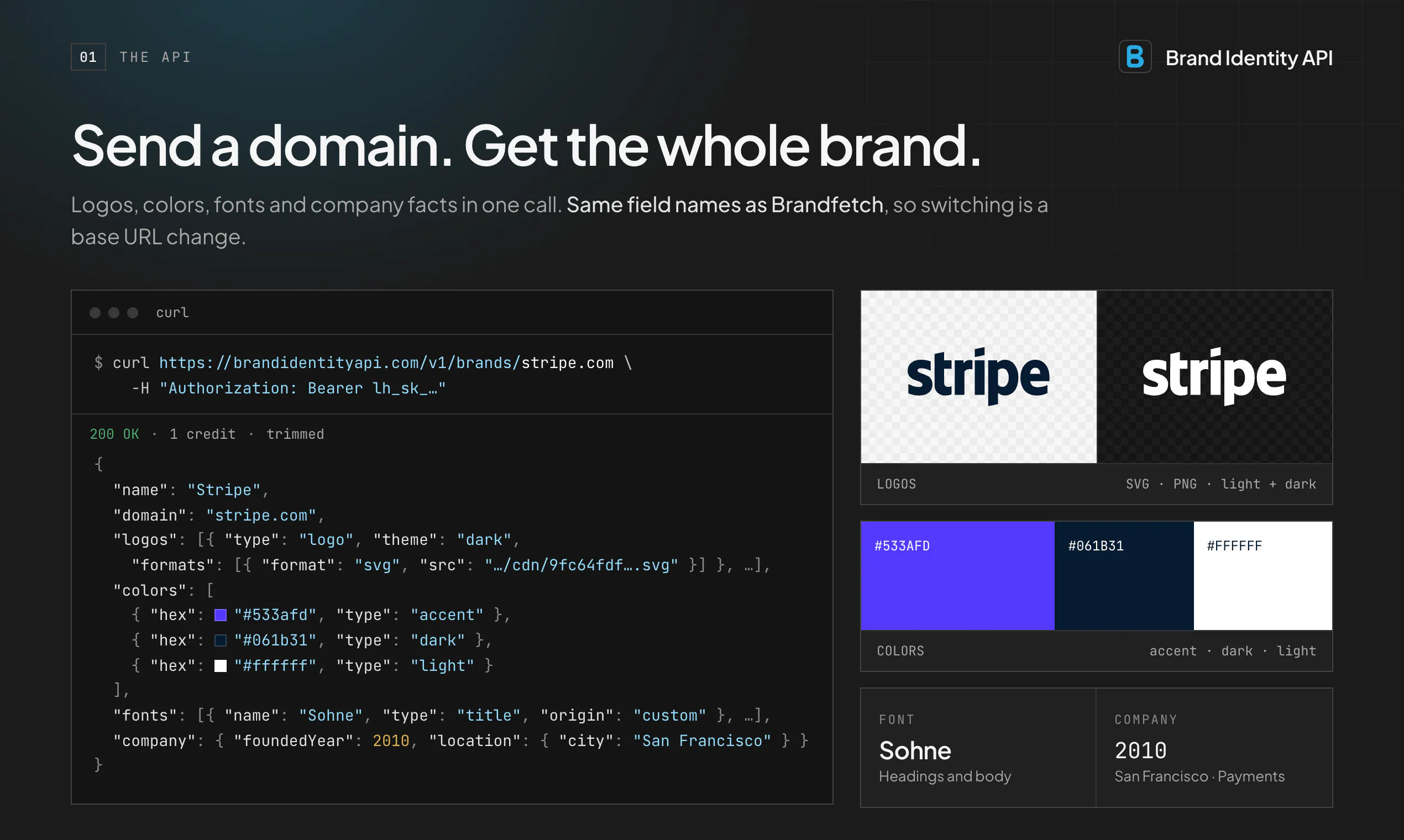Click the small white swatch beside "#ffffff"
1404x840 pixels.
220,666
